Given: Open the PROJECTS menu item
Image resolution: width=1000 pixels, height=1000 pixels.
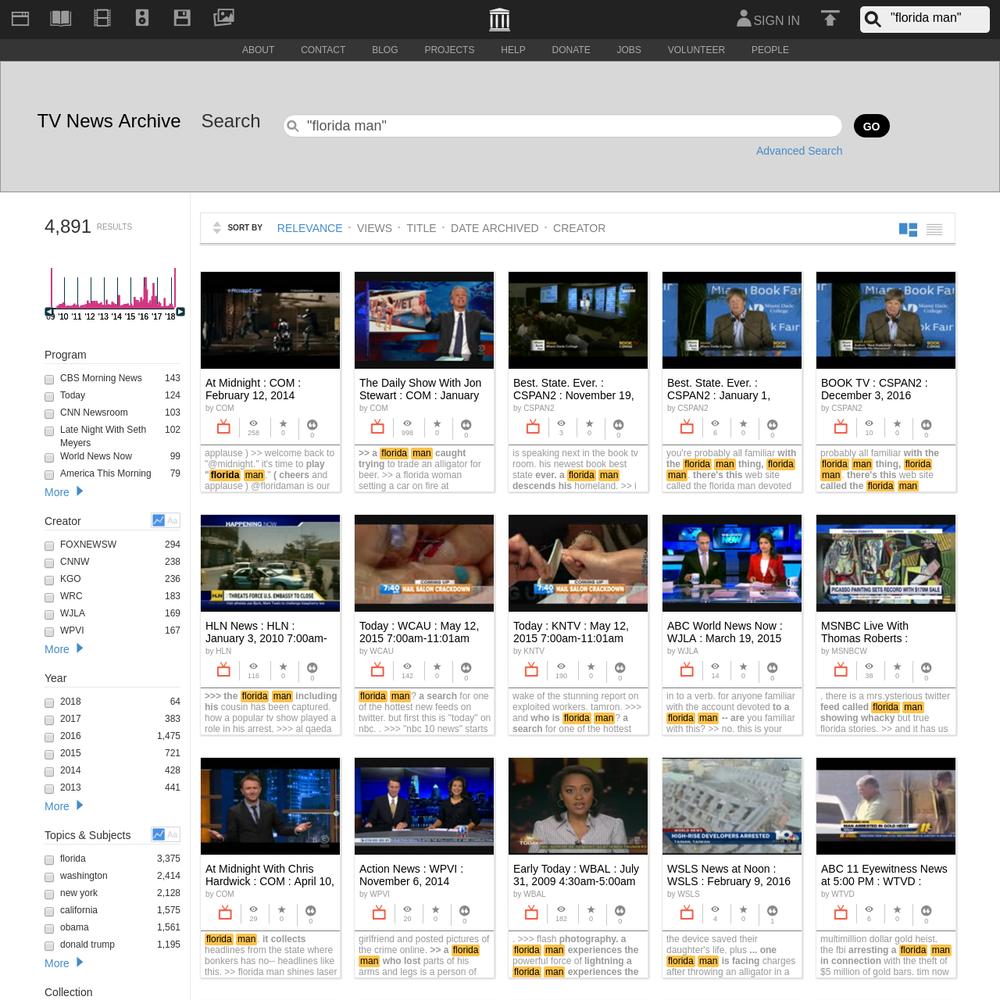Looking at the screenshot, I should click(449, 50).
